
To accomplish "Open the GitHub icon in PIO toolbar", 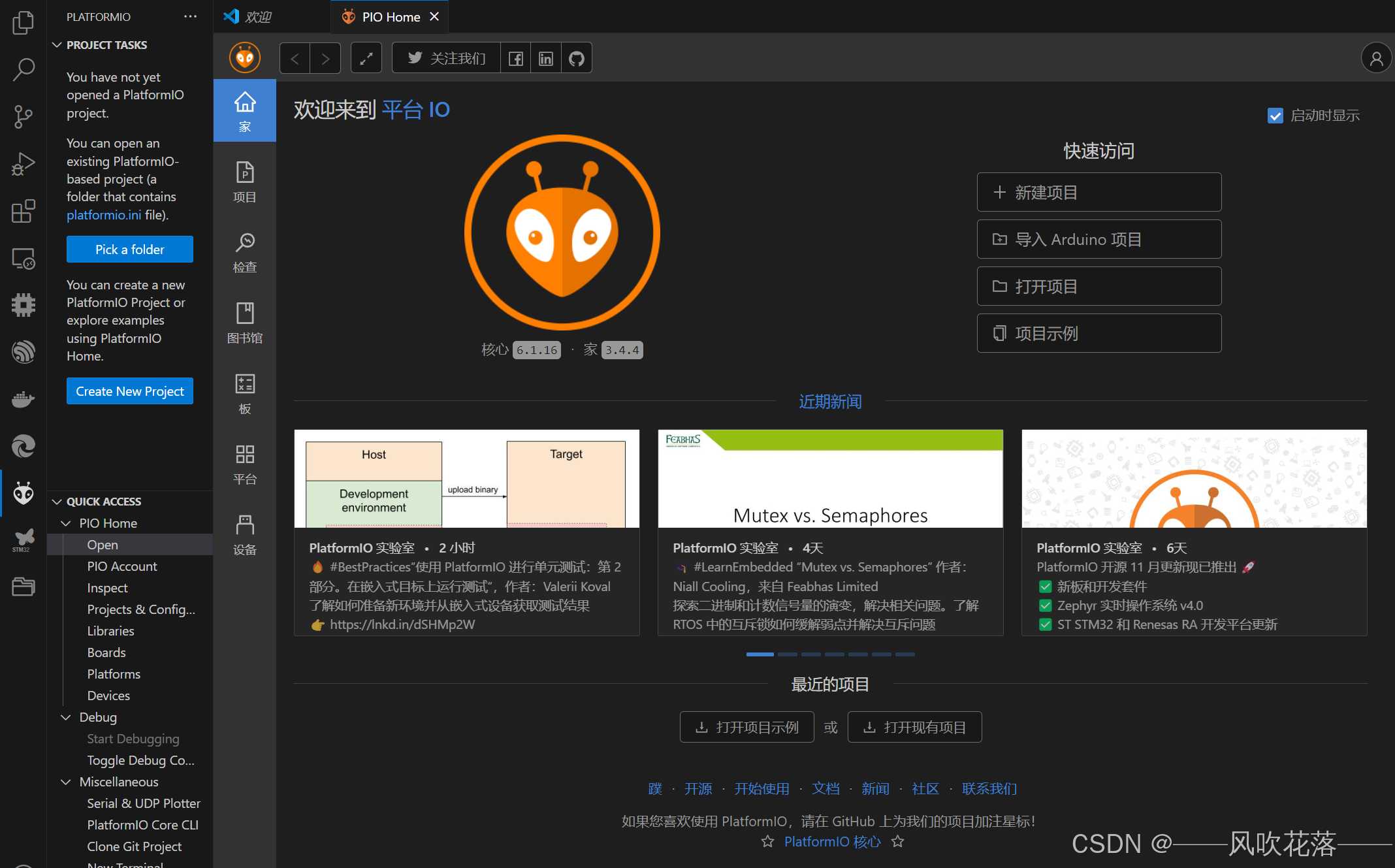I will [x=576, y=59].
